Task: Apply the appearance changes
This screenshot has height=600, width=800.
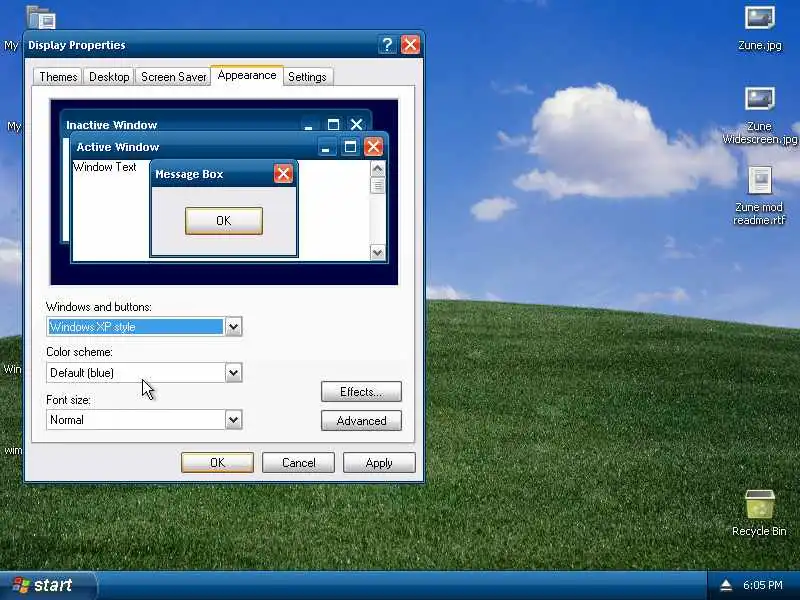Action: point(379,463)
